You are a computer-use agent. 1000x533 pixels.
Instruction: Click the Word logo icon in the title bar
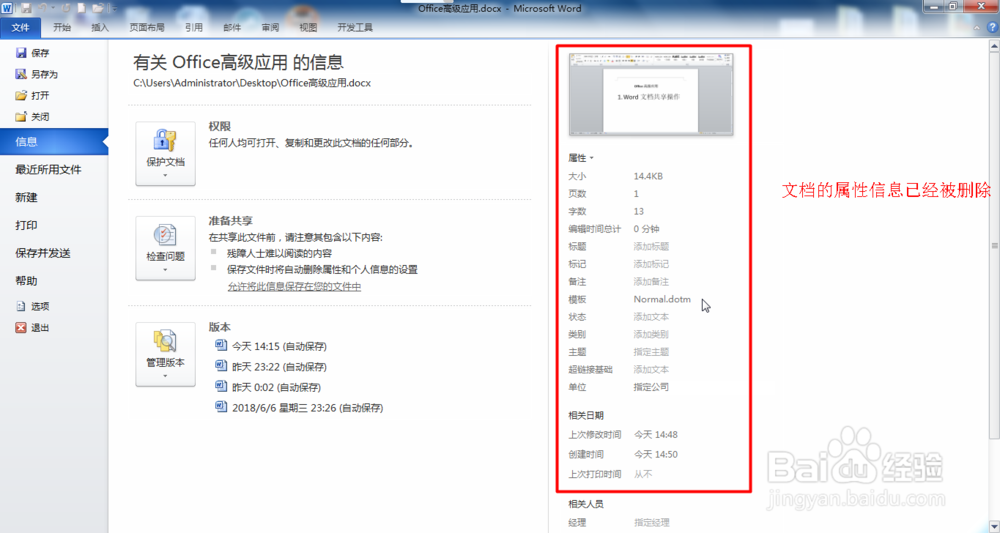(7, 8)
